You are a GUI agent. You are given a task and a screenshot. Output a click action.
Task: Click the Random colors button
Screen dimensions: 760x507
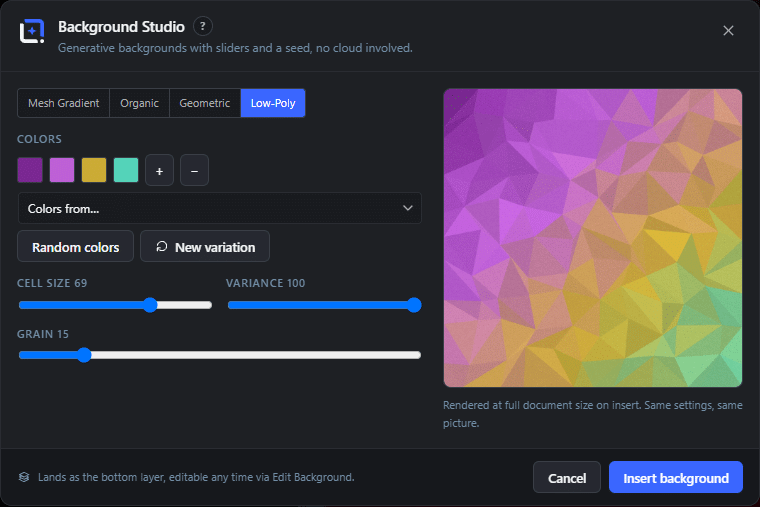[76, 247]
